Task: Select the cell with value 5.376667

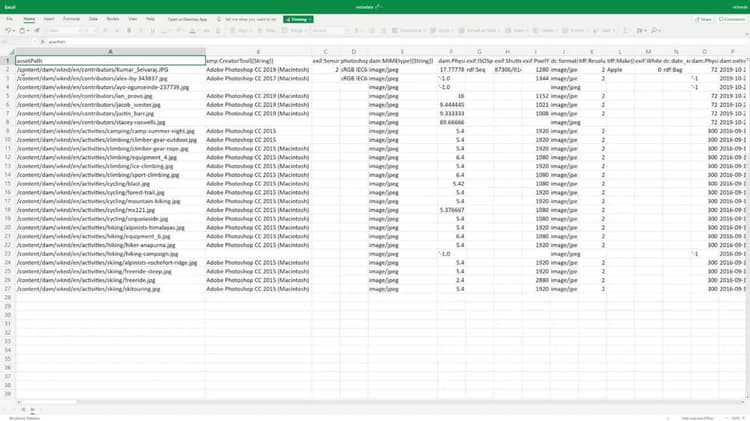Action: (x=451, y=210)
